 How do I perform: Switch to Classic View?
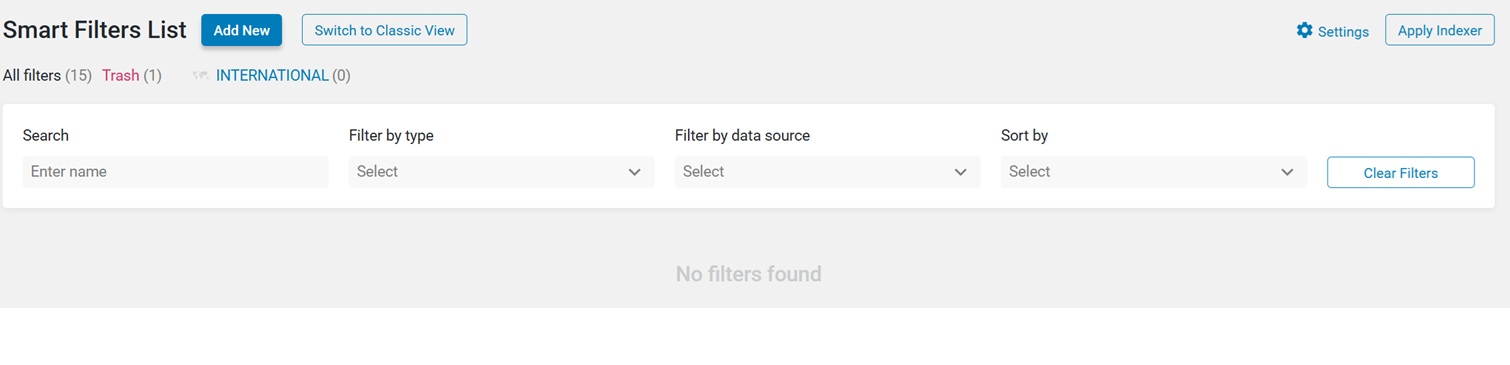click(x=384, y=30)
